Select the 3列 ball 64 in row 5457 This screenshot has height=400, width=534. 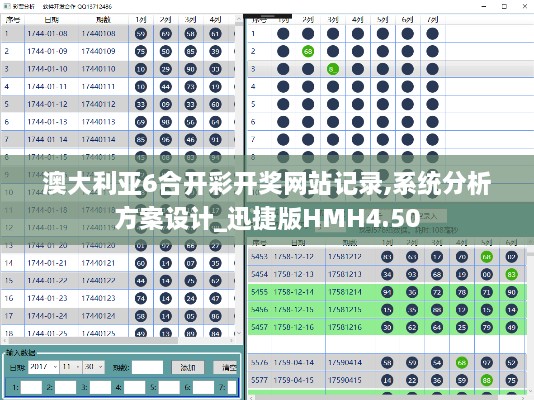(x=437, y=327)
